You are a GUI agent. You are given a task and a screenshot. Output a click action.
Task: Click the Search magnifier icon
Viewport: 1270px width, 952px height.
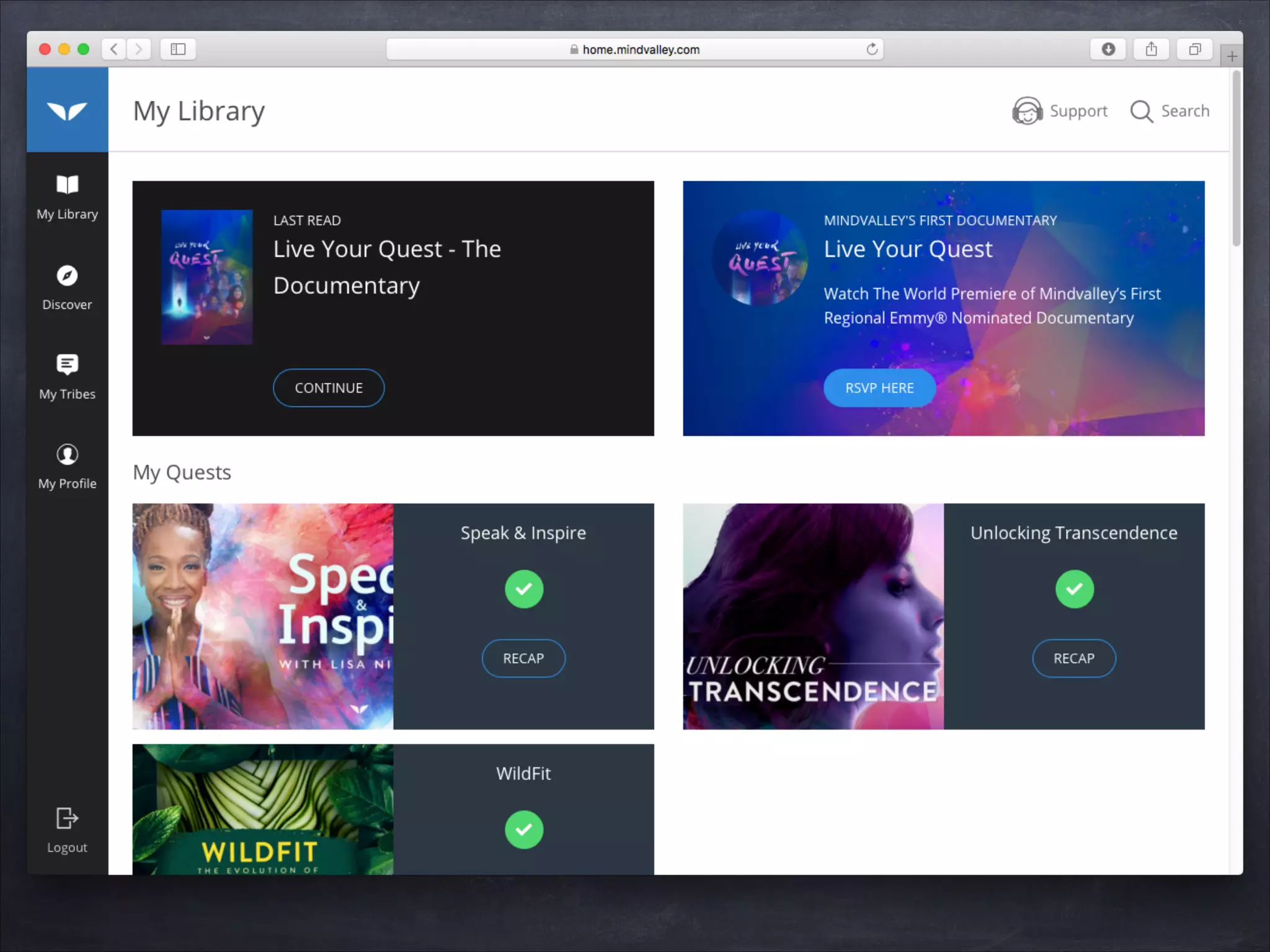point(1141,112)
